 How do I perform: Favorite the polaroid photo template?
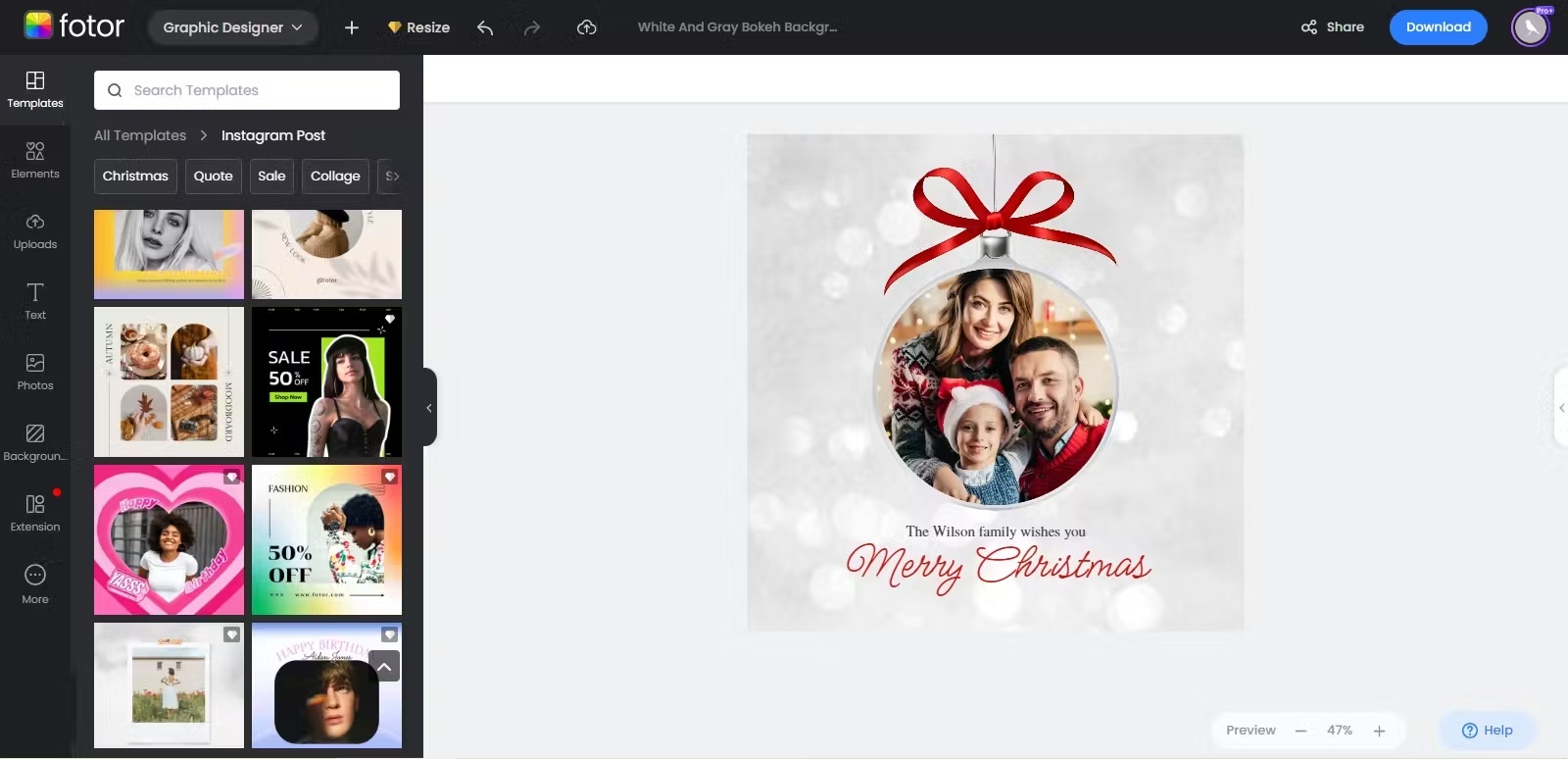[231, 634]
